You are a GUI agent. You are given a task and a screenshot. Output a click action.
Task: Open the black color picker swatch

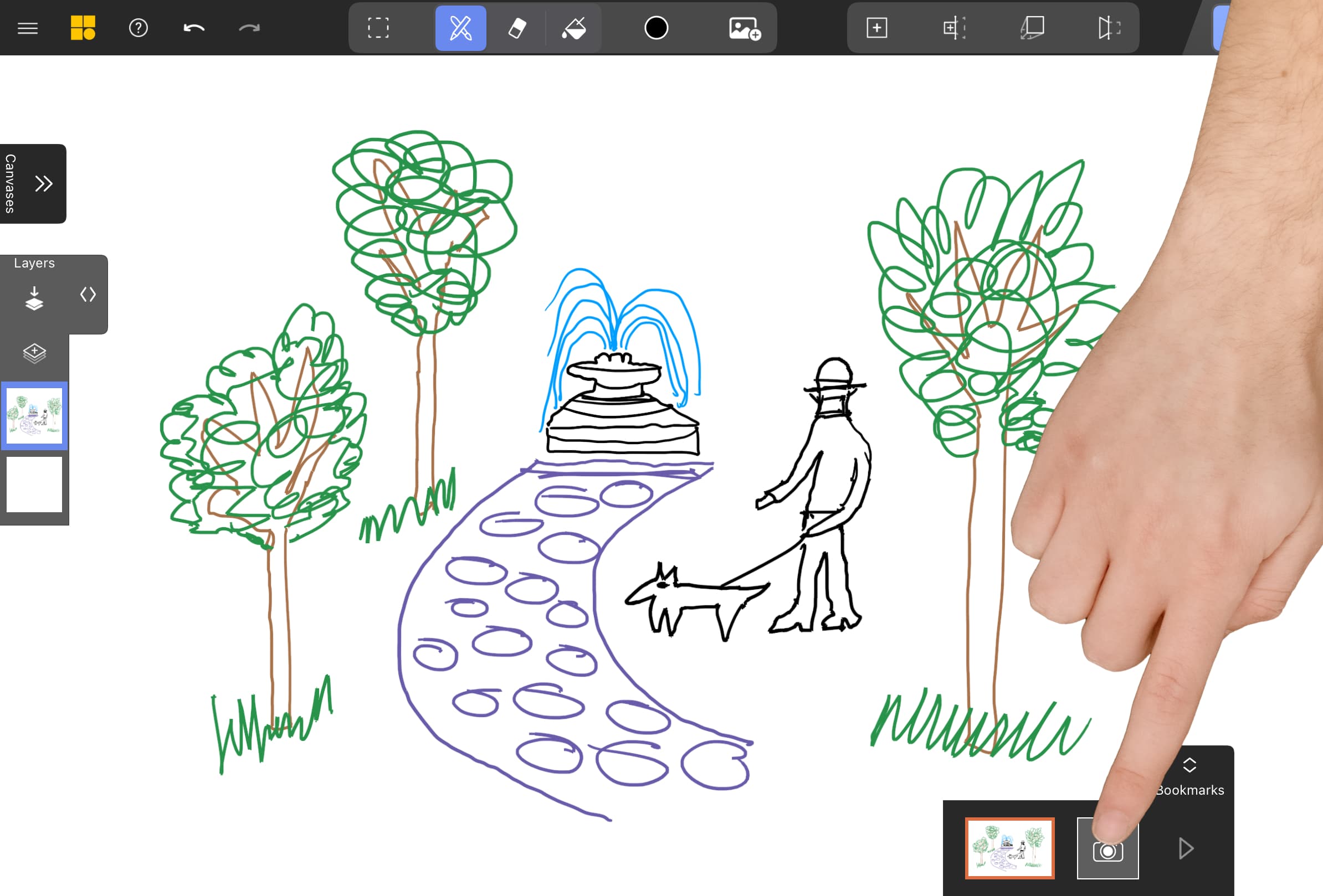tap(657, 28)
